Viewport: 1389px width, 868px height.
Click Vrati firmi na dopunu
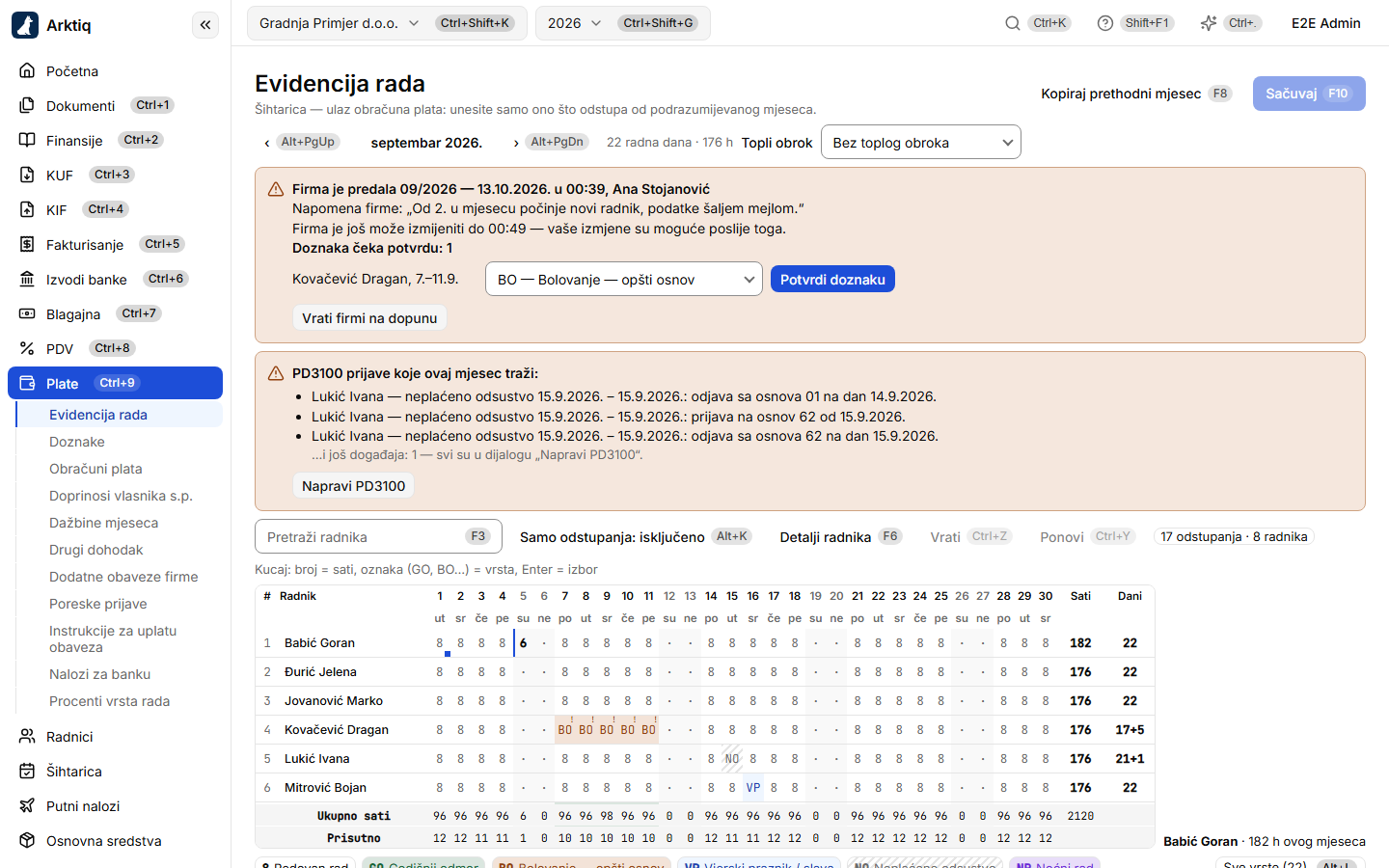(x=369, y=318)
